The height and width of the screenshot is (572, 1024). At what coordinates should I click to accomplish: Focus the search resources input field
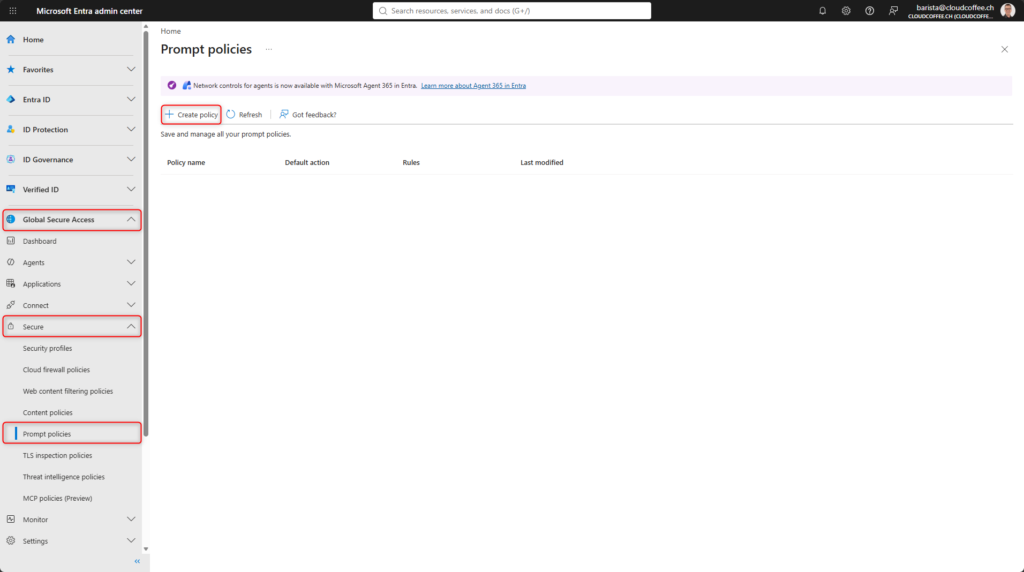(x=512, y=10)
